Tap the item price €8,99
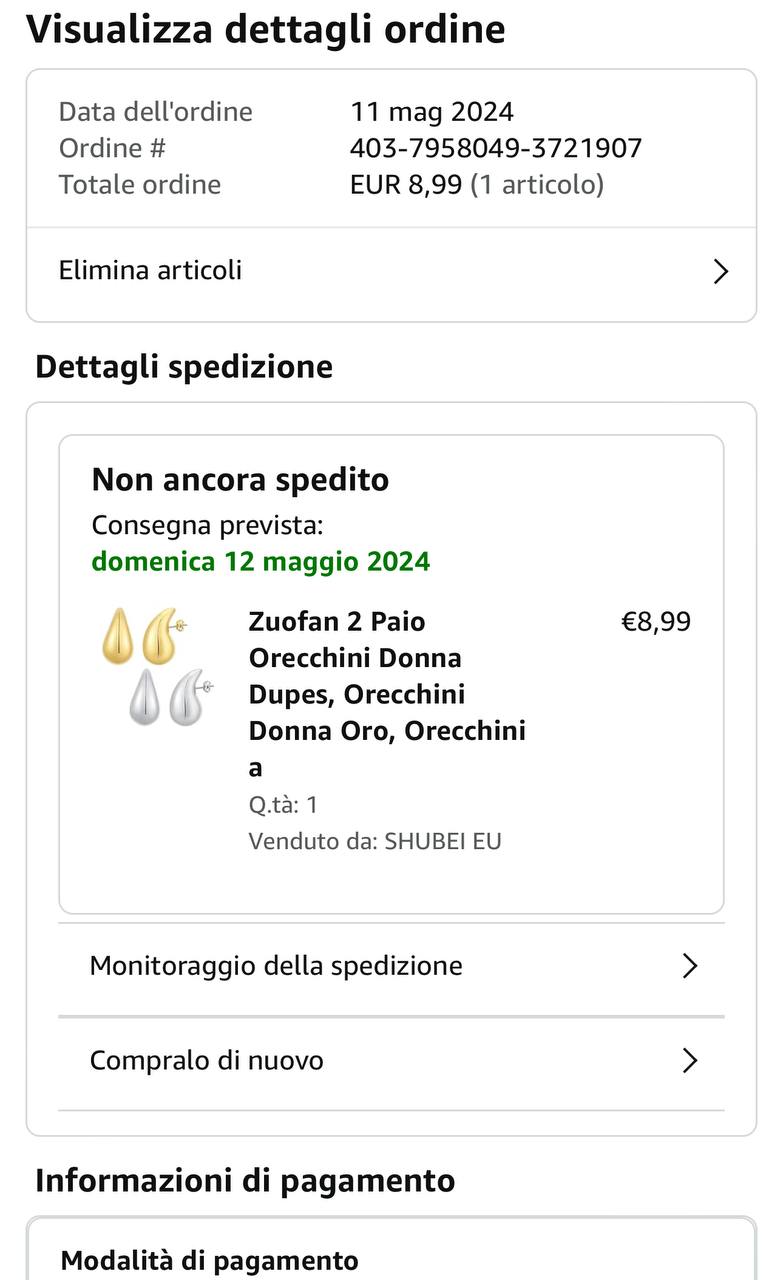 [656, 622]
